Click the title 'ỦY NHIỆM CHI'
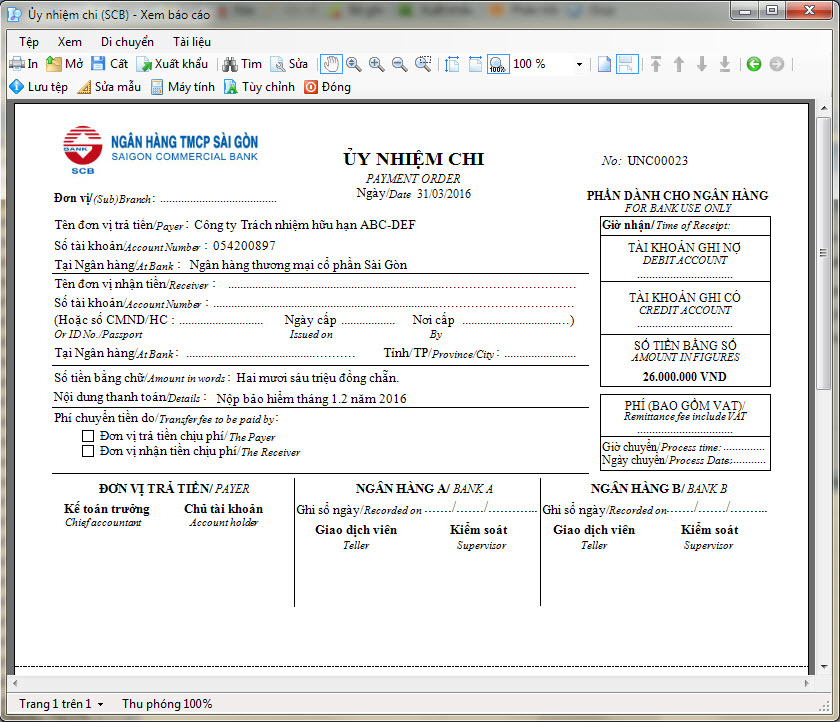The height and width of the screenshot is (722, 840). tap(414, 159)
